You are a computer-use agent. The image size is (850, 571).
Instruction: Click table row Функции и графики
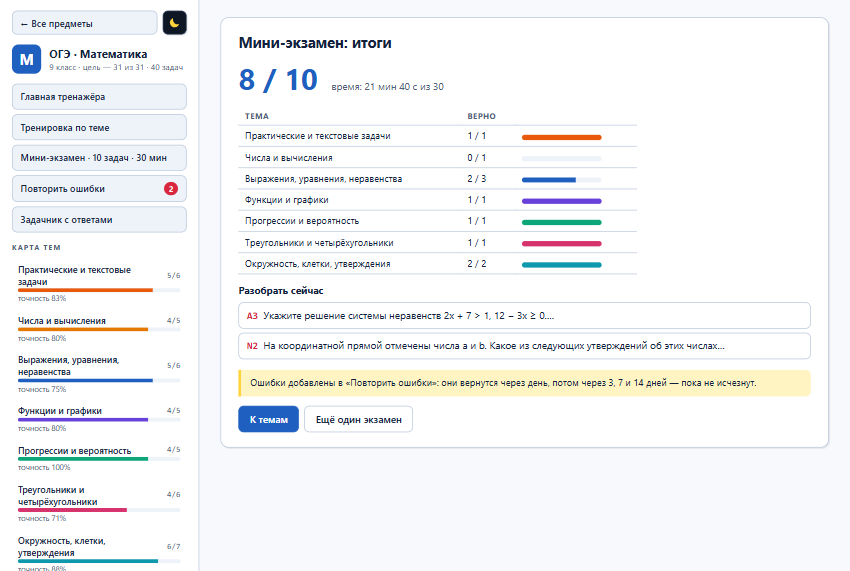(437, 200)
